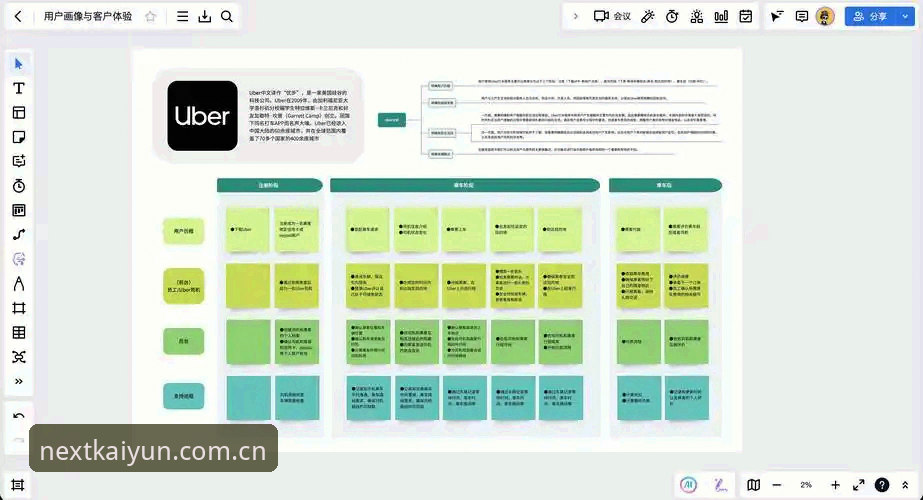Select the black Uber logo image
Screen dimensions: 923x500
tap(202, 116)
